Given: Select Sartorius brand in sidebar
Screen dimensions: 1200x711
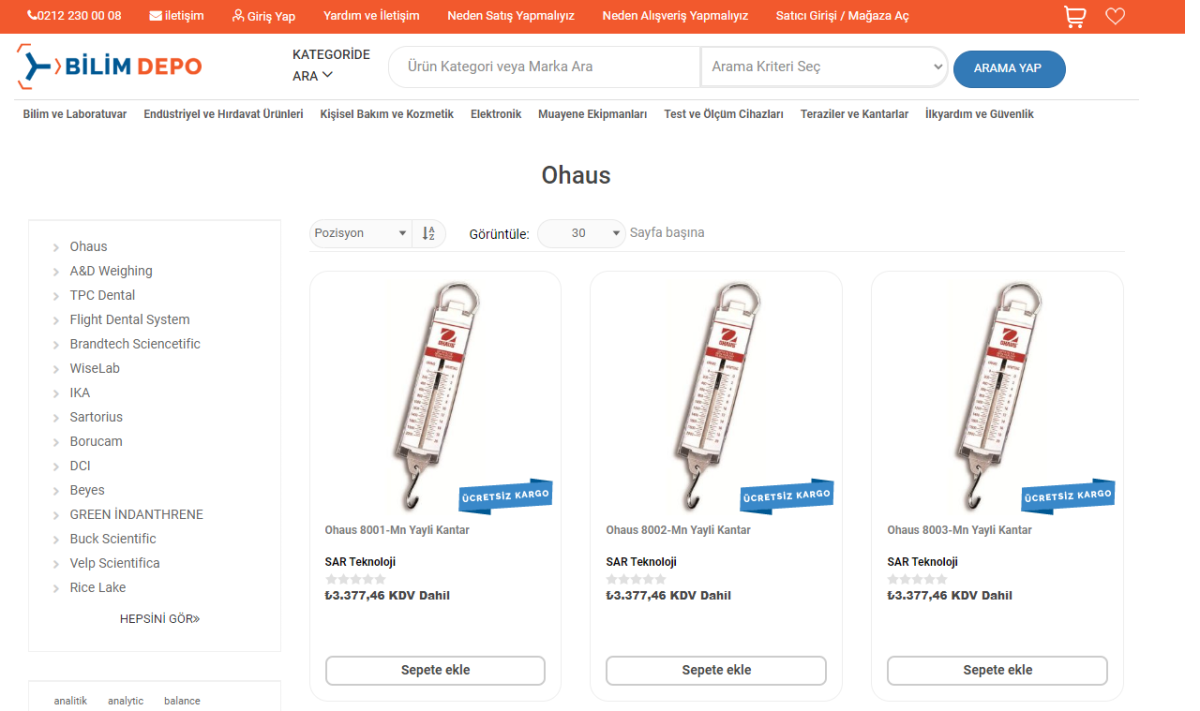Looking at the screenshot, I should tap(96, 417).
